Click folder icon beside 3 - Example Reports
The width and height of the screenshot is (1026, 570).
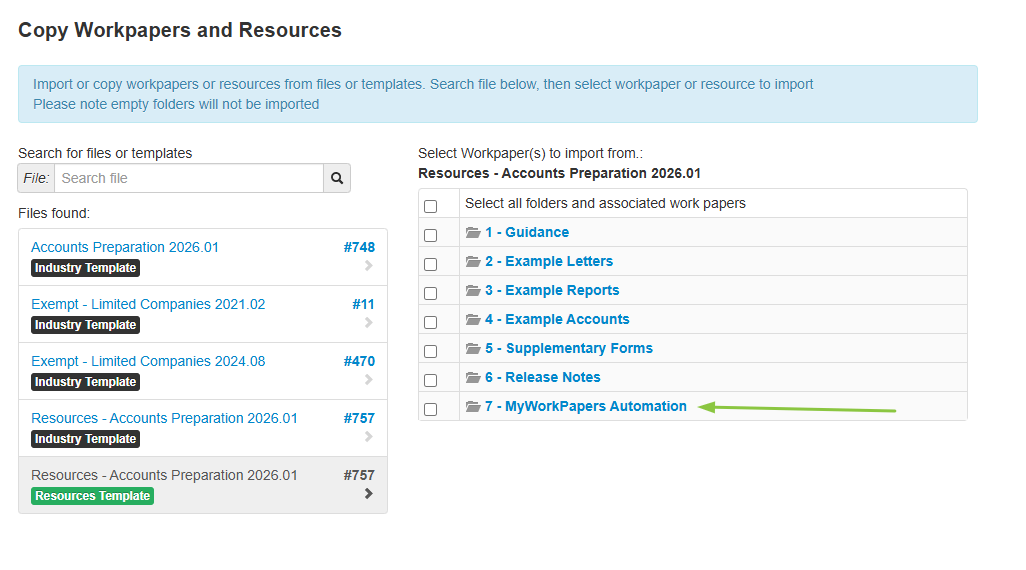pos(473,291)
